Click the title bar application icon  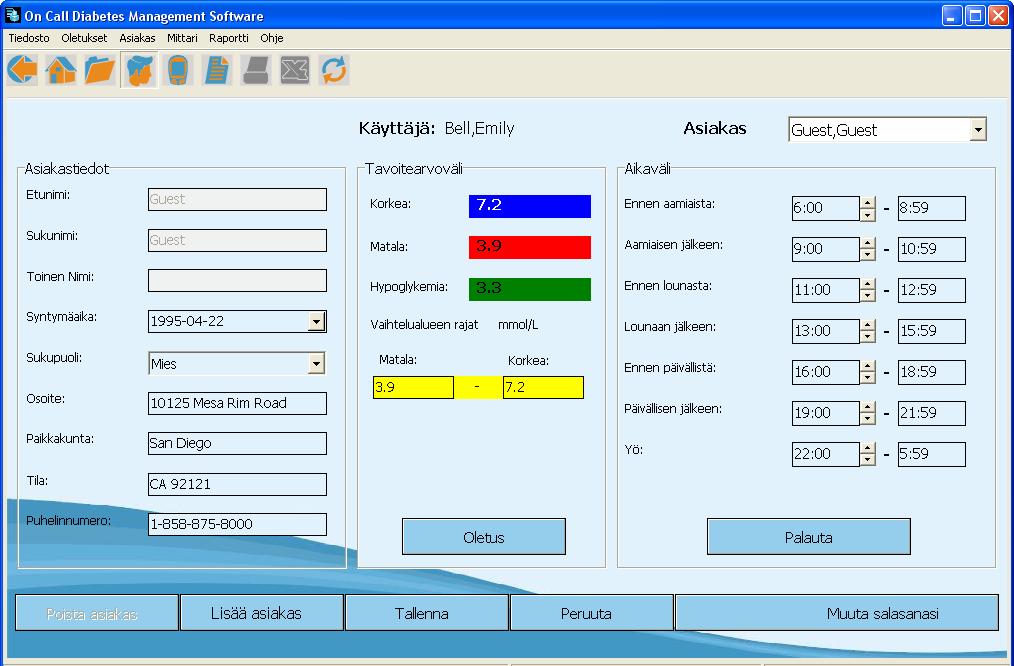[x=12, y=15]
